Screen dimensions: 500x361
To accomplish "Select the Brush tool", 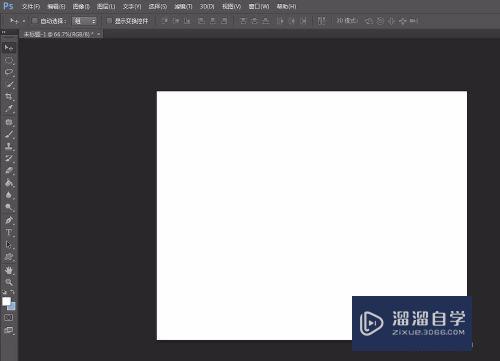I will pos(9,134).
